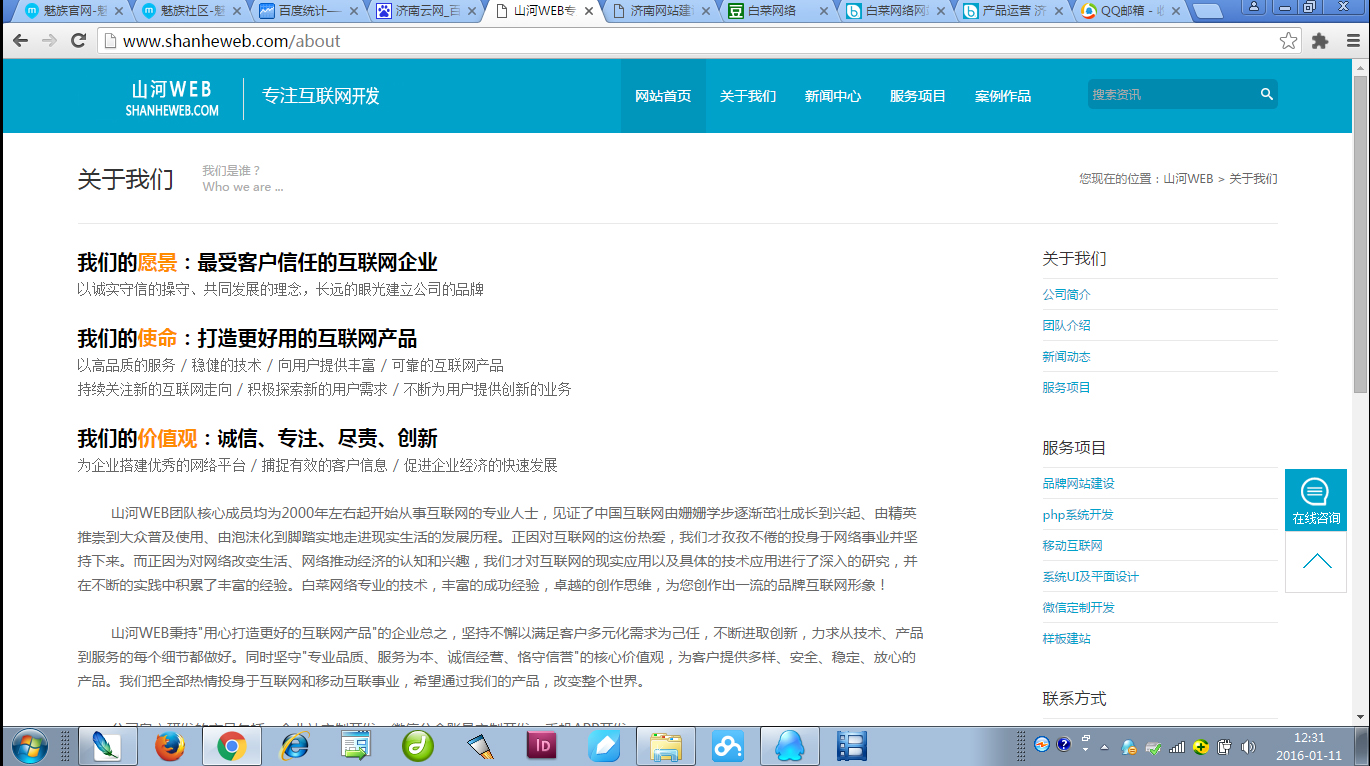The height and width of the screenshot is (766, 1370).
Task: Click the browser back arrow
Action: [20, 41]
